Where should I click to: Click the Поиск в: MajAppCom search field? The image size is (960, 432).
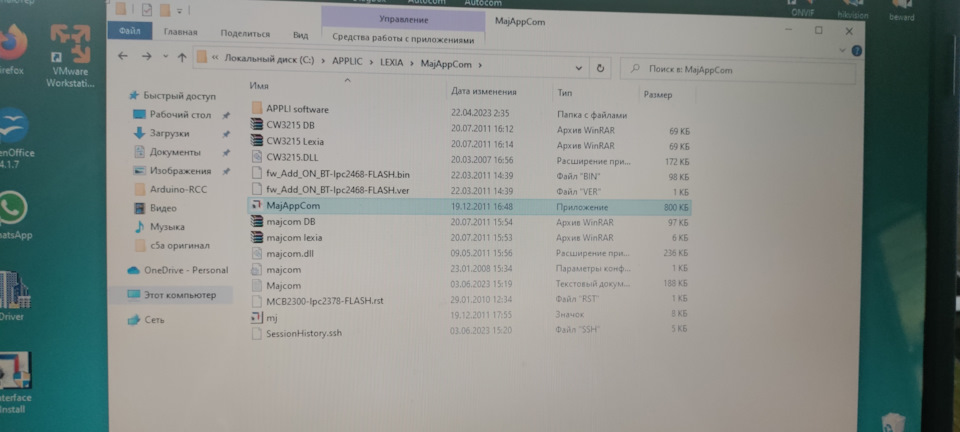click(737, 71)
